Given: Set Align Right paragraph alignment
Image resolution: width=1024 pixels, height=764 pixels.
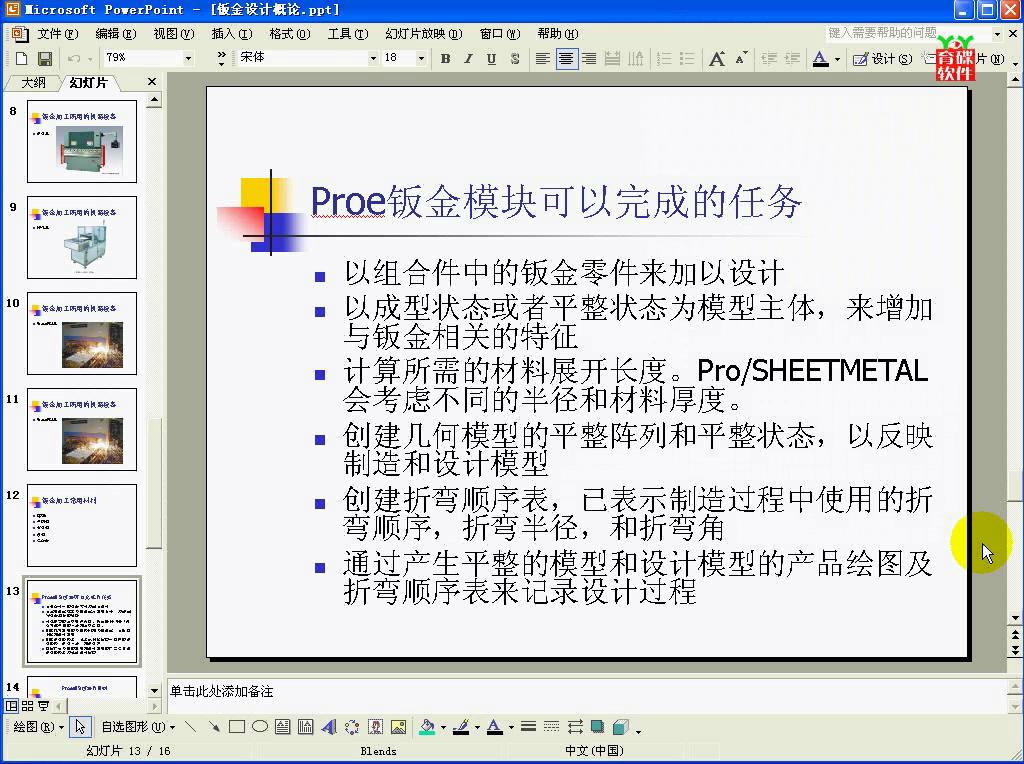Looking at the screenshot, I should [x=588, y=59].
